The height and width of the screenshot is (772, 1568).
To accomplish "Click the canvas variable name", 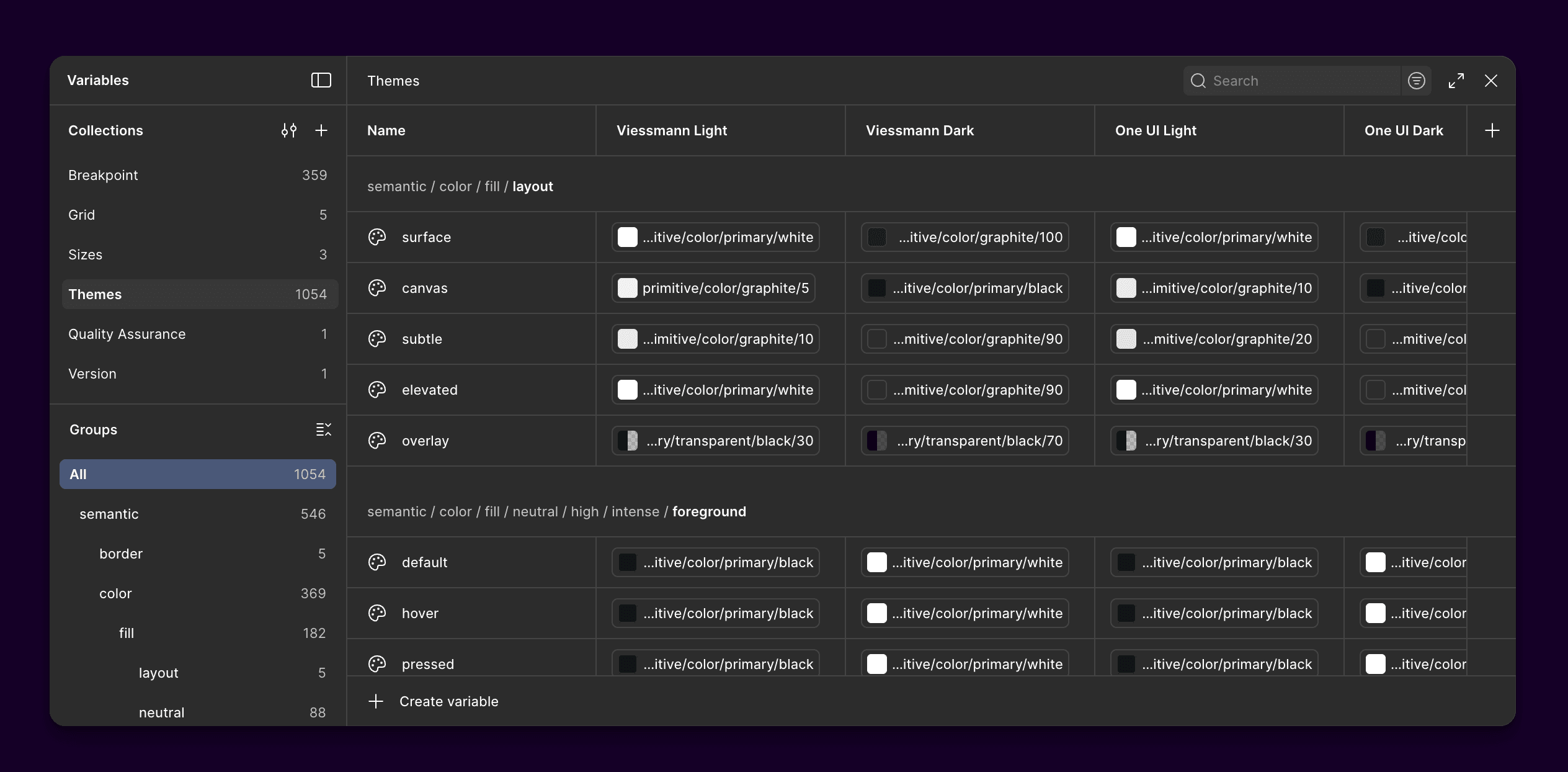I will click(424, 288).
